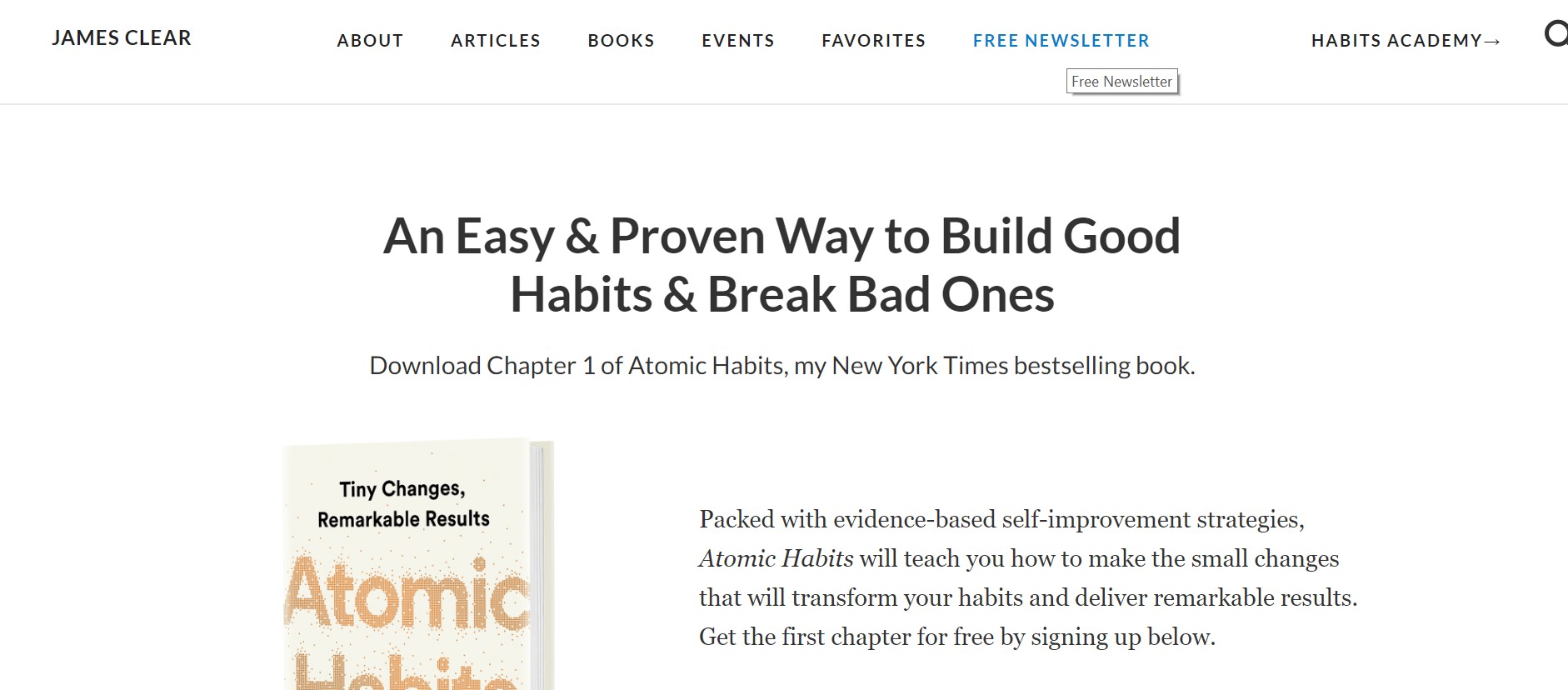Viewport: 1568px width, 690px height.
Task: Open the Habits Academy link
Action: pos(1396,40)
